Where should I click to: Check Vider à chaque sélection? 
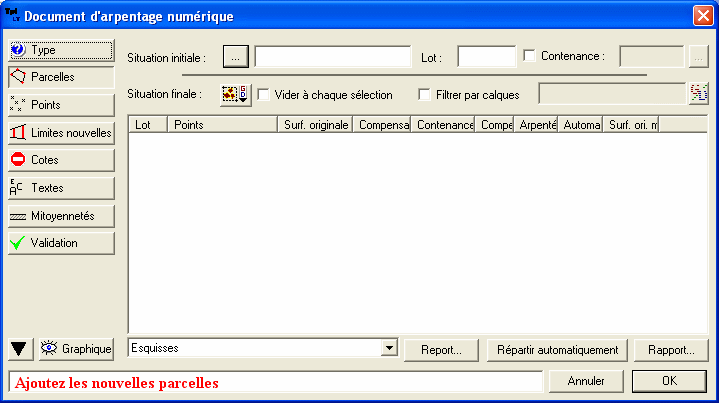point(265,95)
